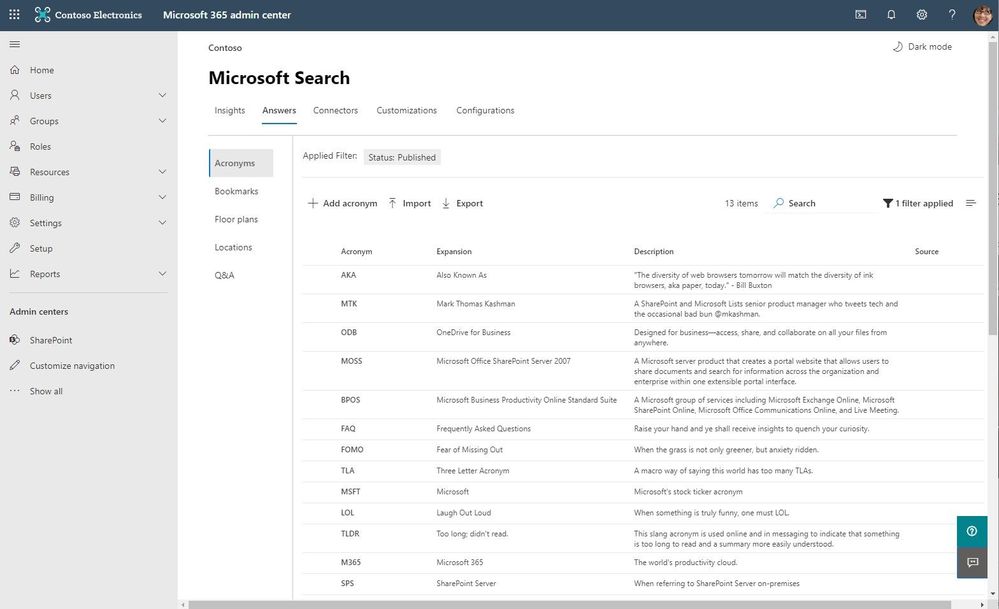The image size is (999, 609).
Task: Toggle Dark mode
Action: point(922,47)
